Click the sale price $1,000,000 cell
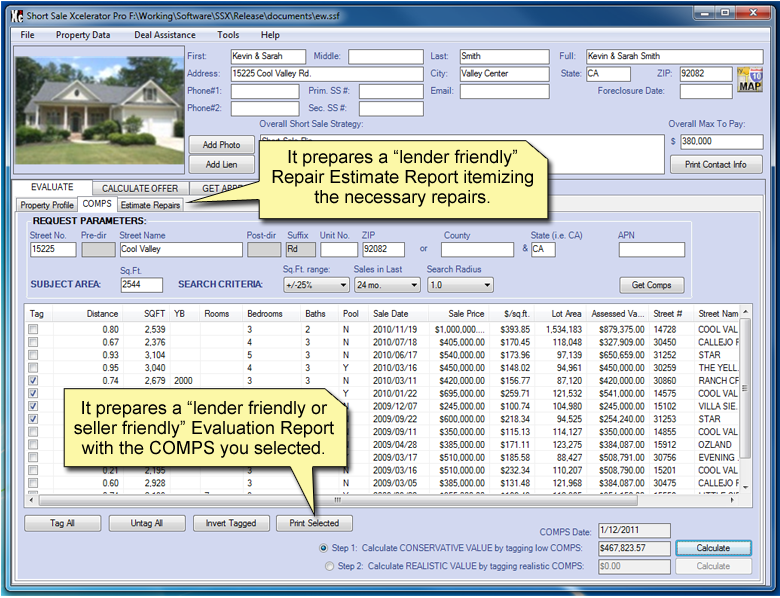The image size is (780, 598). [459, 329]
